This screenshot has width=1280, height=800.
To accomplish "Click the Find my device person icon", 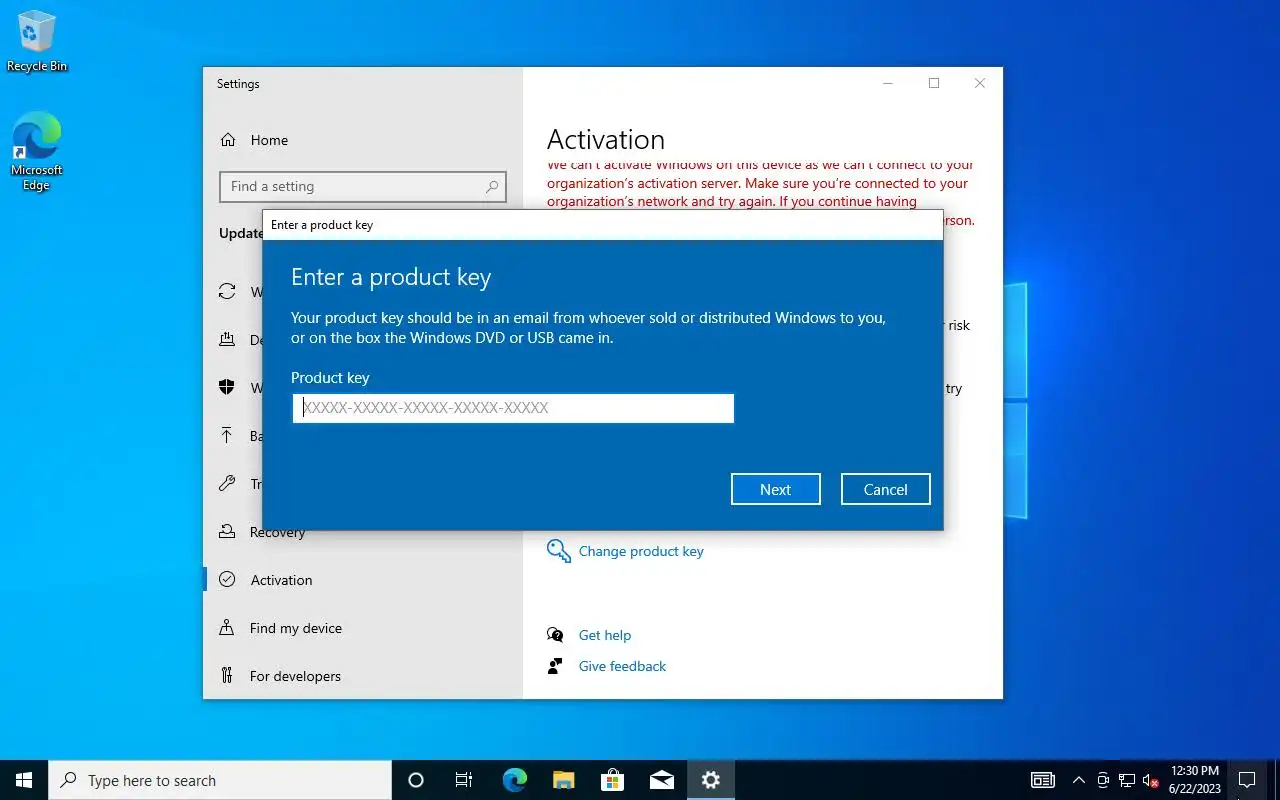I will click(x=227, y=628).
